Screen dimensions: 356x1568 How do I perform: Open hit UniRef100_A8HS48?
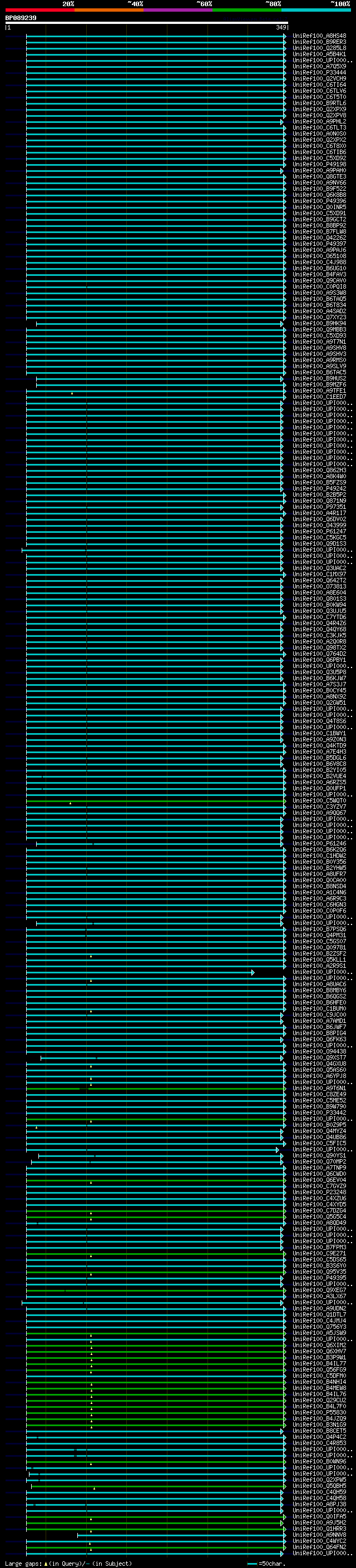point(319,36)
